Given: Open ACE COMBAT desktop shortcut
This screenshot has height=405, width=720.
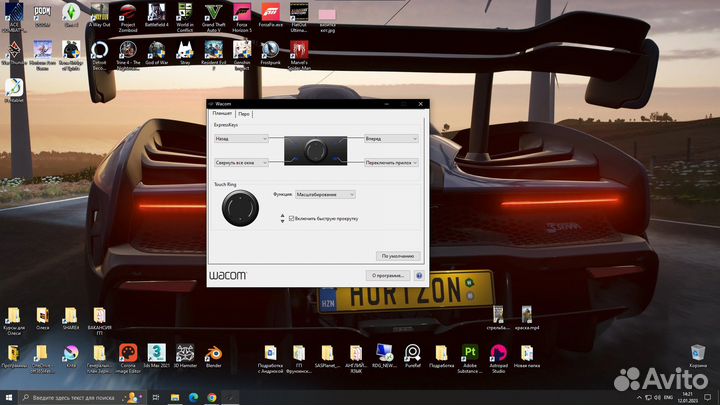Looking at the screenshot, I should (x=14, y=18).
